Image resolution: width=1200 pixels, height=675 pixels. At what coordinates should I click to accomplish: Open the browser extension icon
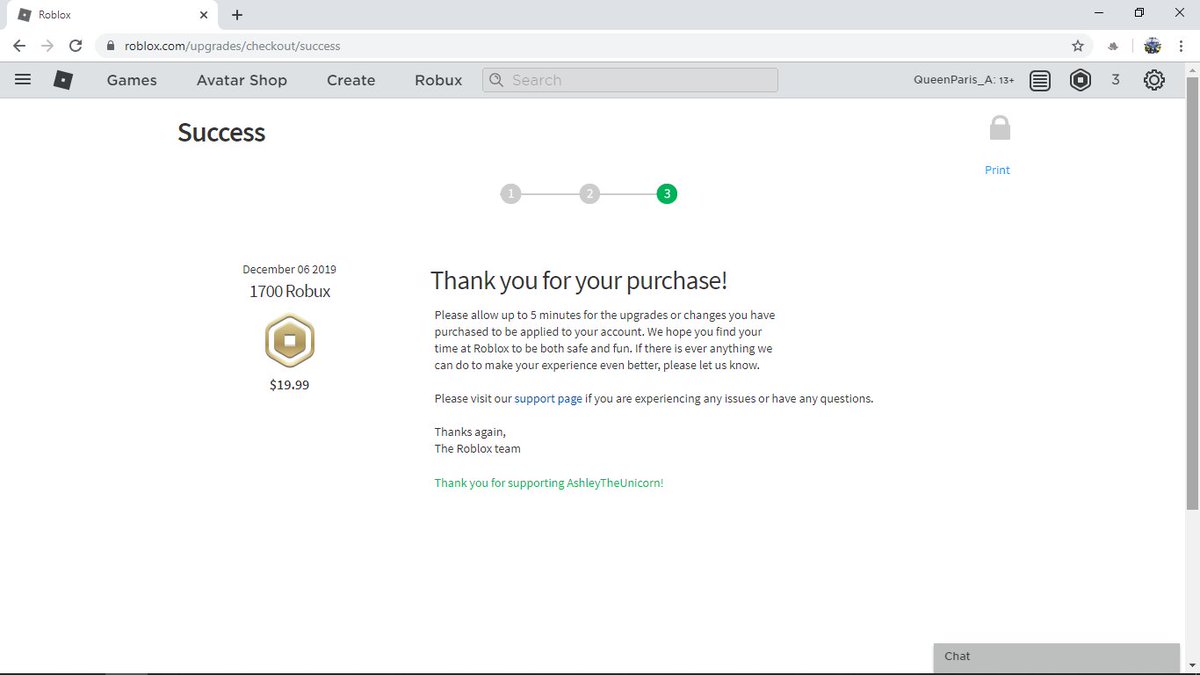pyautogui.click(x=1114, y=46)
